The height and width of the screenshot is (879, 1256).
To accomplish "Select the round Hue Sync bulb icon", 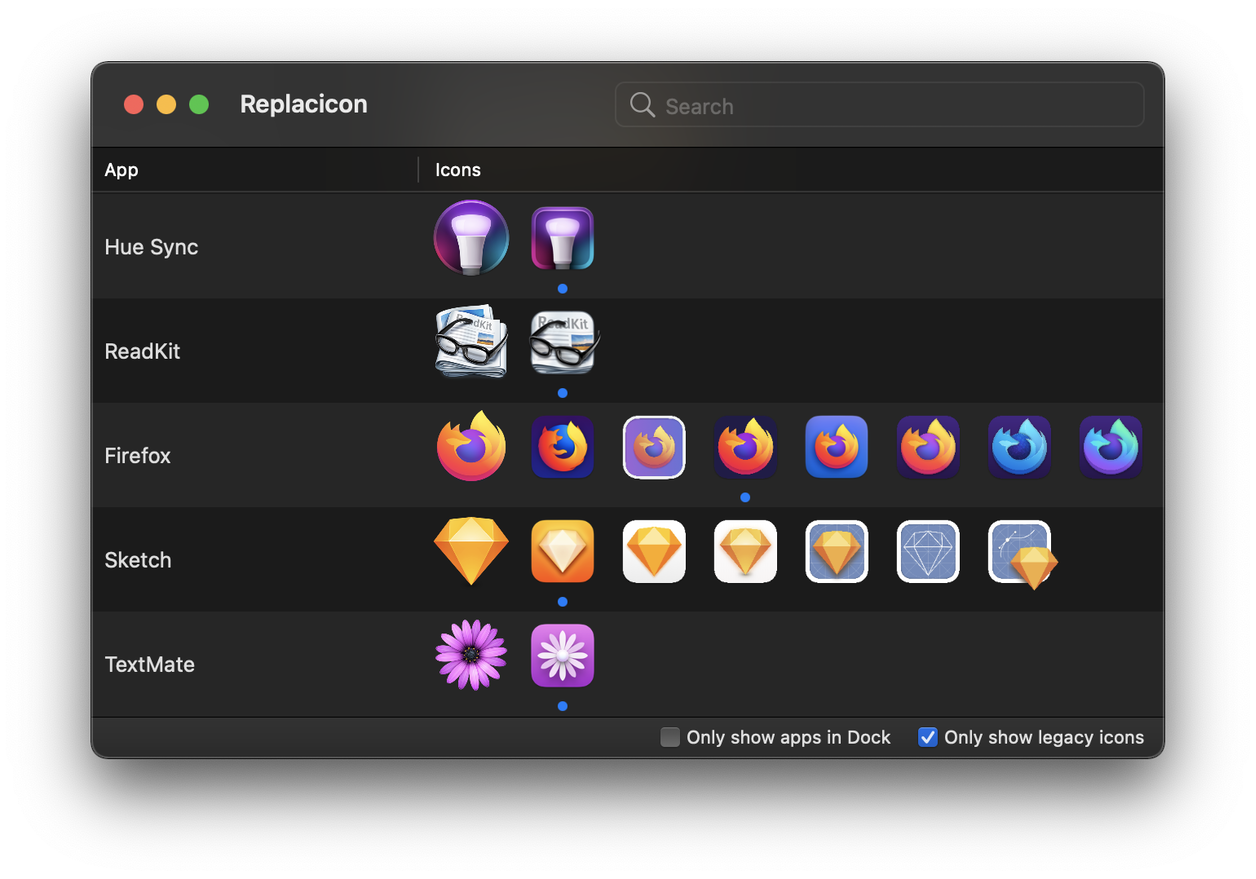I will [x=471, y=238].
